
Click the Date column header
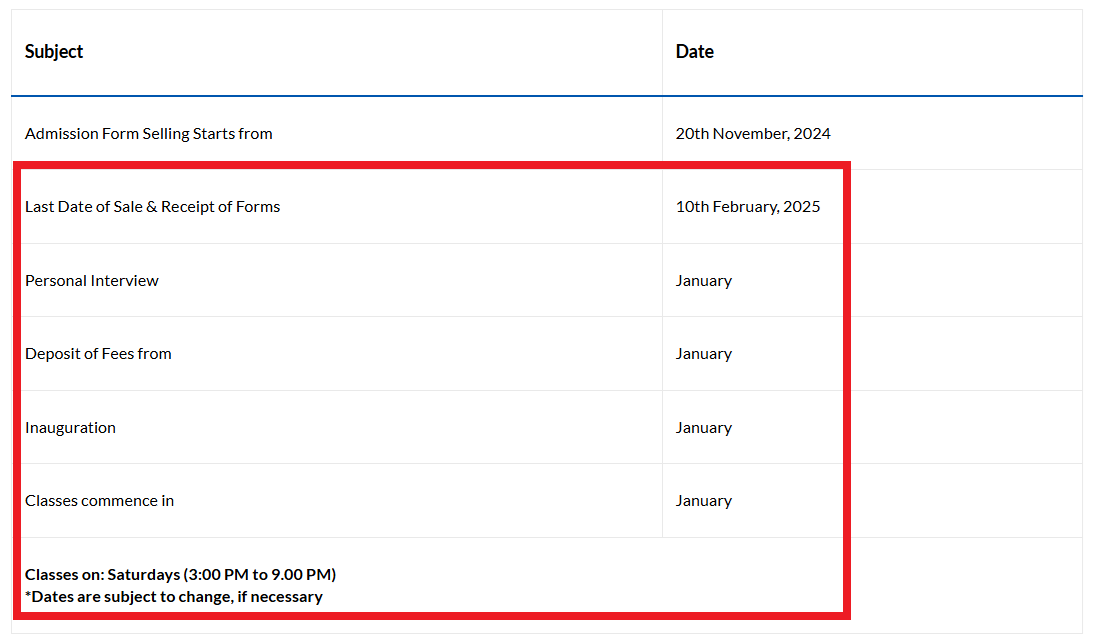pyautogui.click(x=694, y=51)
